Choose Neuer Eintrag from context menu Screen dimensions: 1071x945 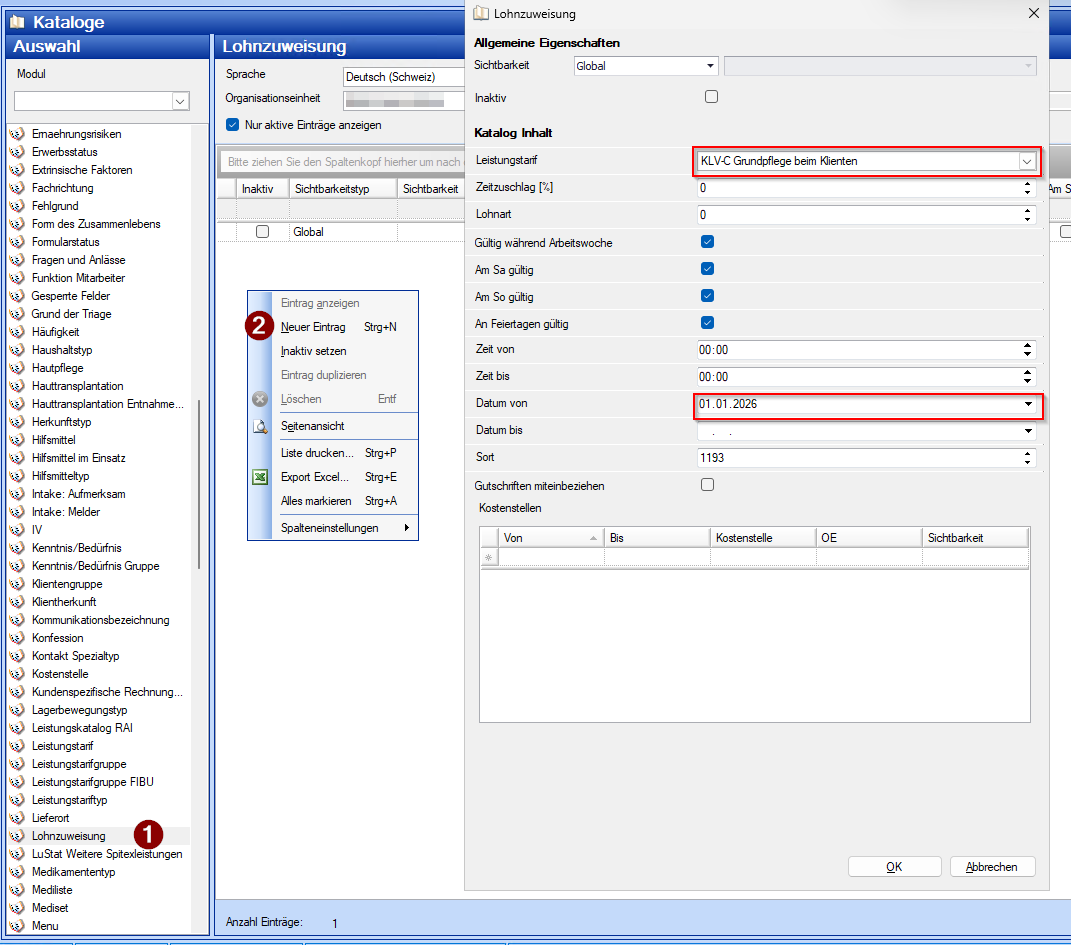pyautogui.click(x=314, y=327)
